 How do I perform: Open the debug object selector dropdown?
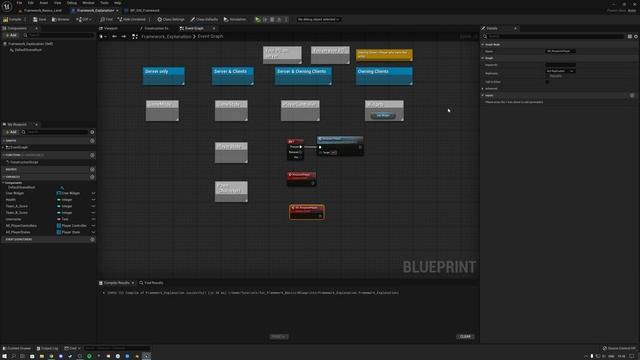[319, 19]
